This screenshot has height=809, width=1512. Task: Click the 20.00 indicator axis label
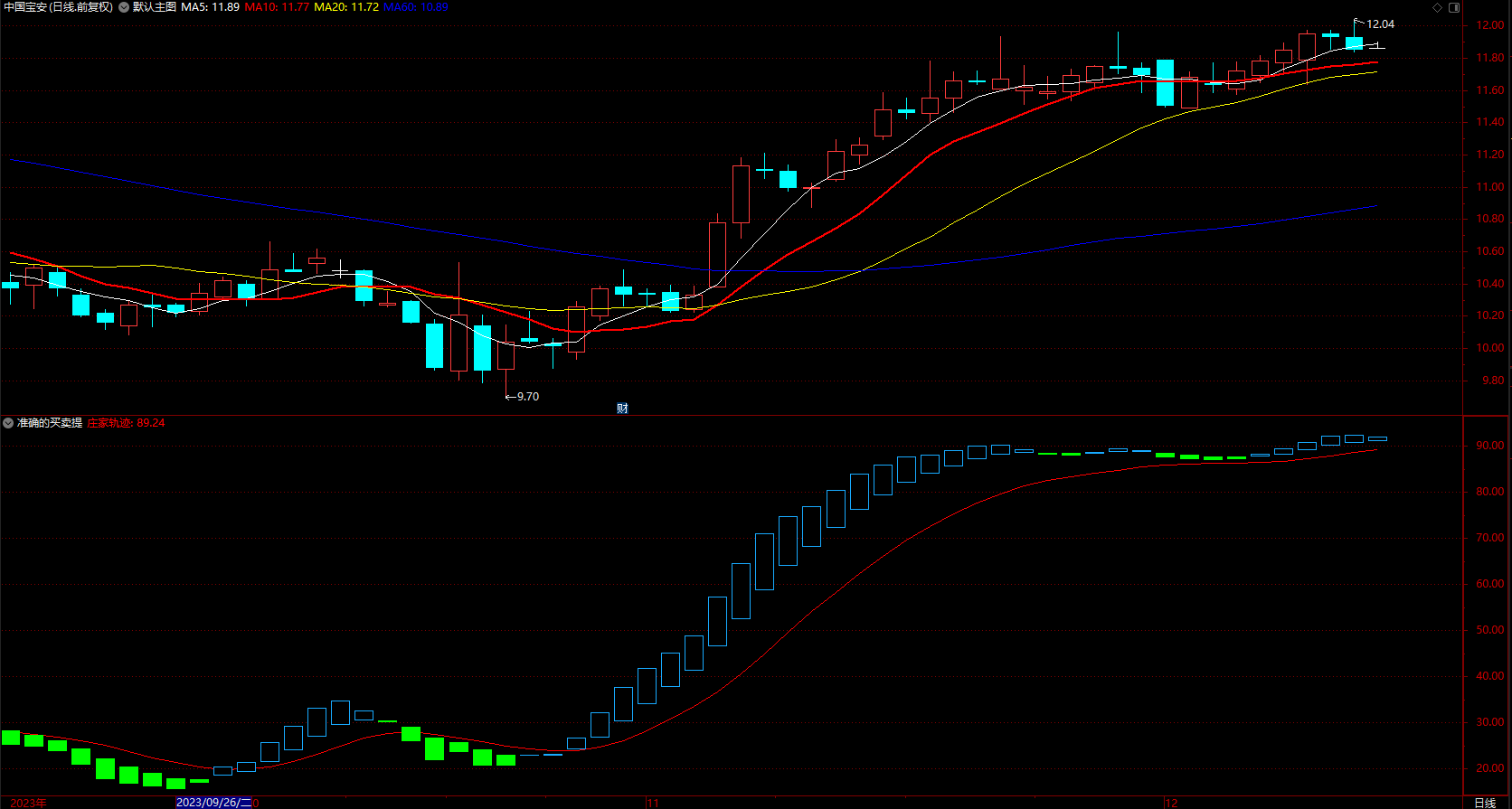(x=1490, y=768)
